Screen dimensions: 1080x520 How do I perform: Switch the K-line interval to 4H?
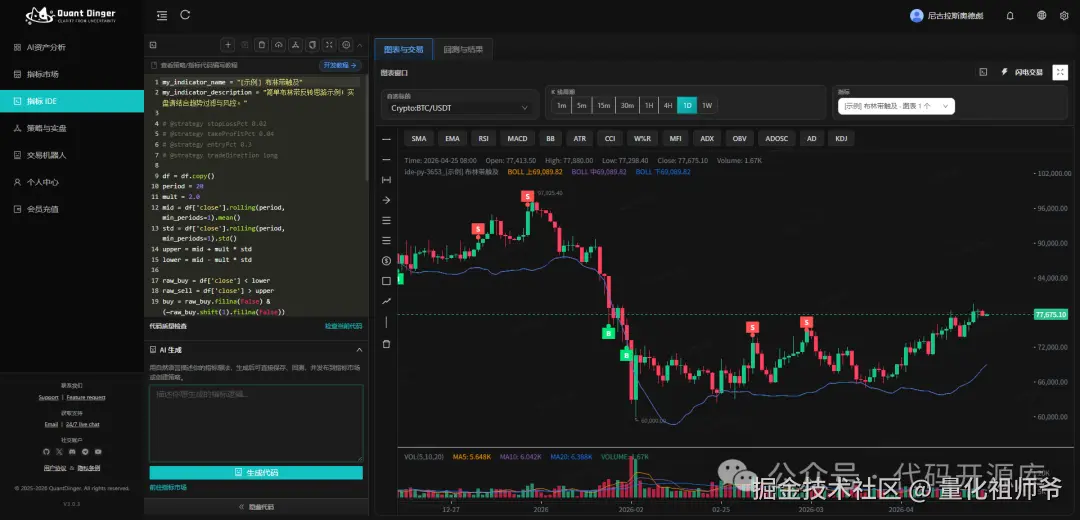[x=667, y=105]
